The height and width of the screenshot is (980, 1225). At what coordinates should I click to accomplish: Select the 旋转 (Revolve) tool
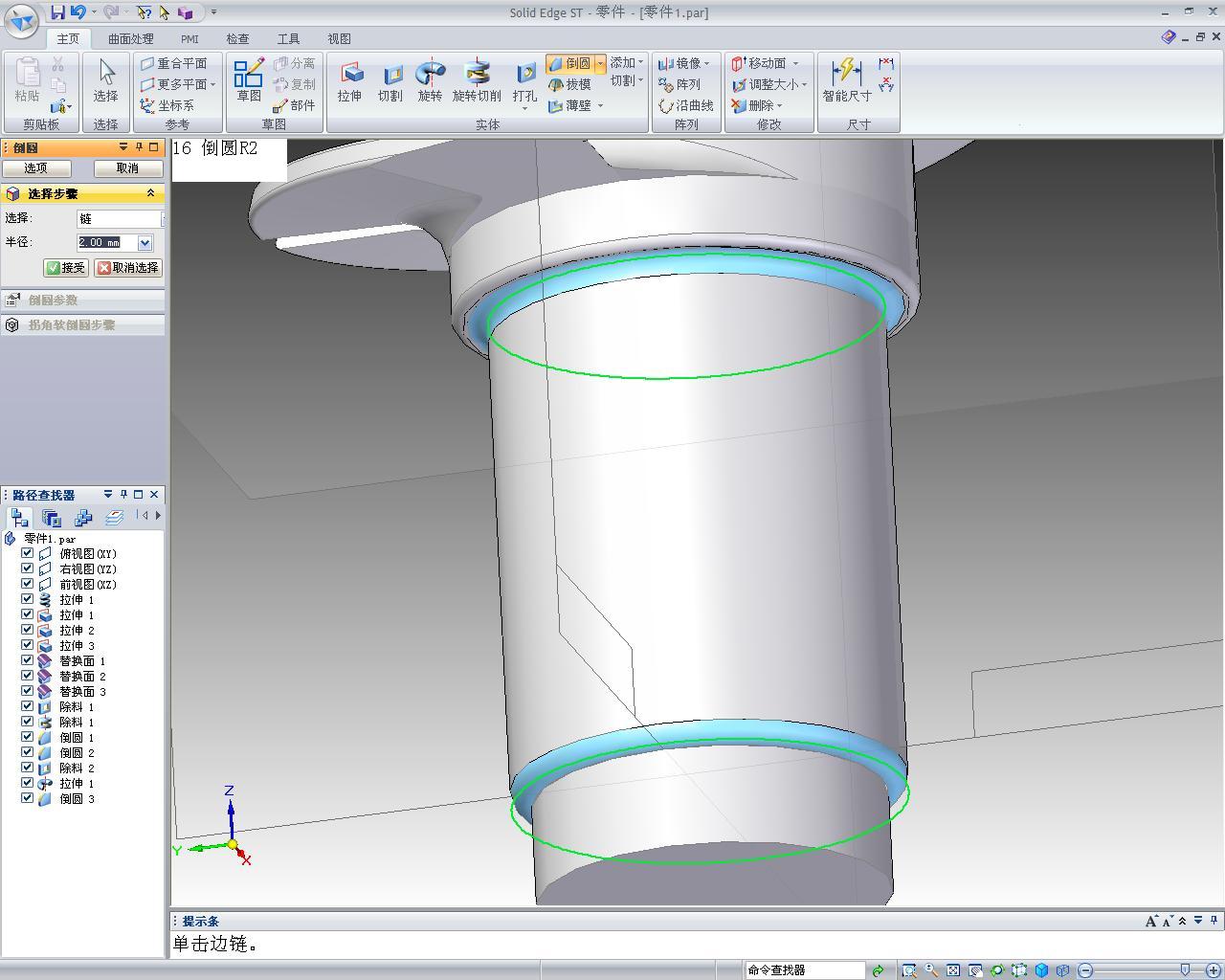point(431,82)
